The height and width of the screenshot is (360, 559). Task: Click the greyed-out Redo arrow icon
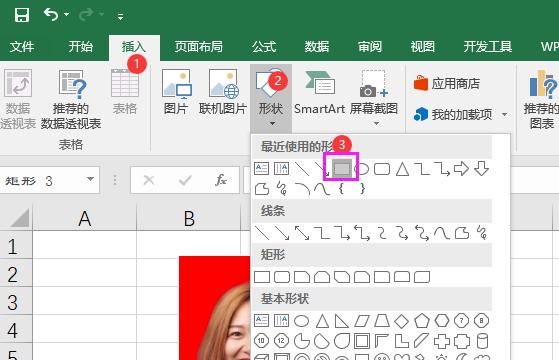point(86,15)
